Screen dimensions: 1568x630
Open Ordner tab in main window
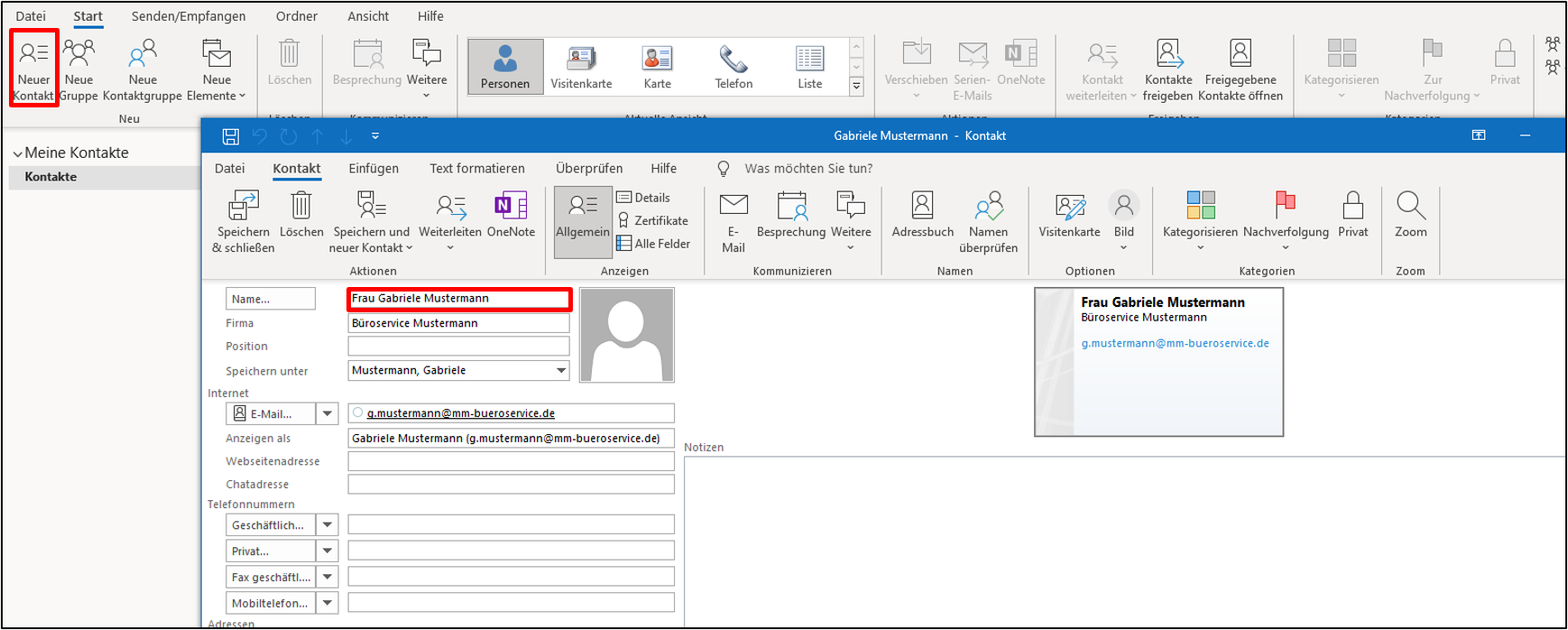[297, 16]
